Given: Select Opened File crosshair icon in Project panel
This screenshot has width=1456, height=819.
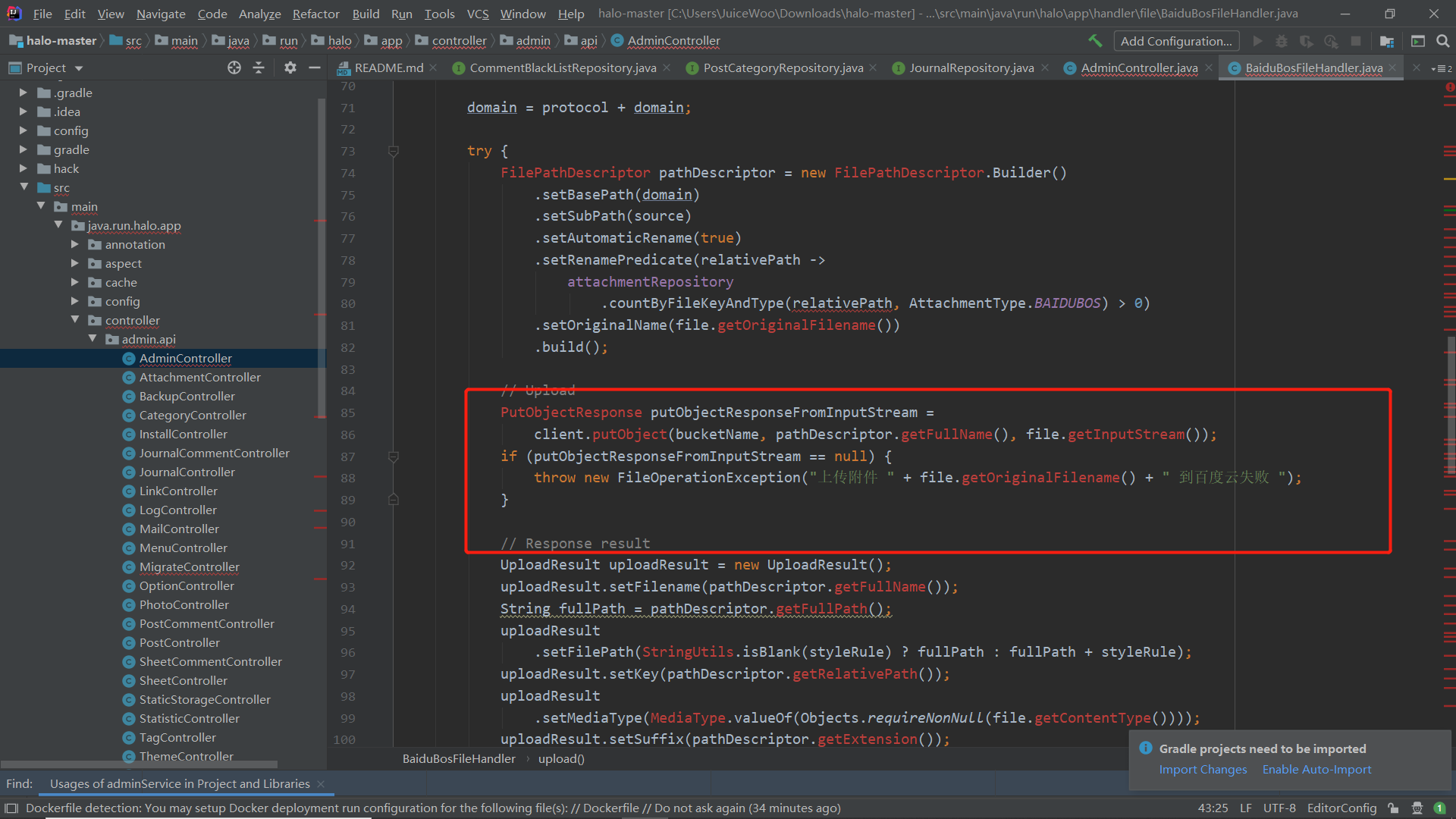Looking at the screenshot, I should [234, 67].
